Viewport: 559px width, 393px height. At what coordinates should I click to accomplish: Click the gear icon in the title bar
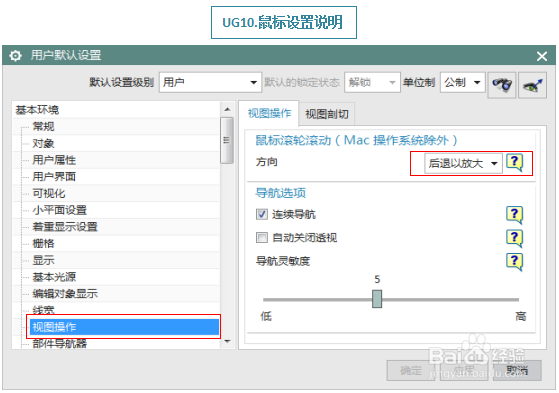[x=15, y=56]
